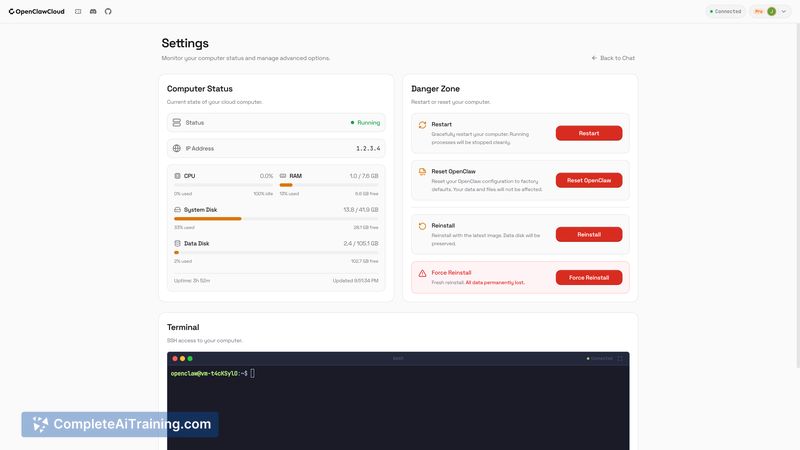Screen dimensions: 800x450
Task: Click the RAM memory icon
Action: pyautogui.click(x=283, y=176)
